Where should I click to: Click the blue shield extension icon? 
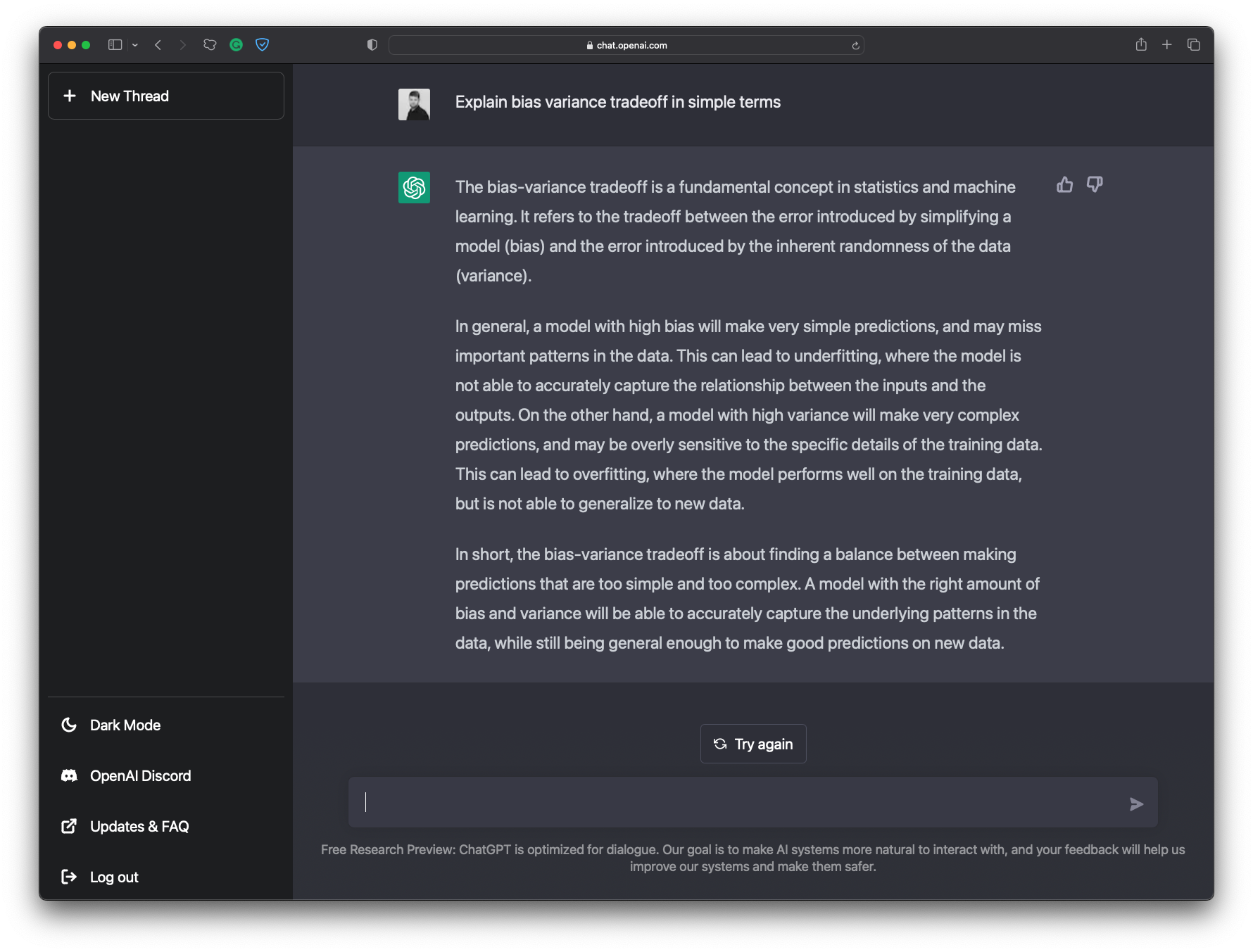(x=262, y=45)
